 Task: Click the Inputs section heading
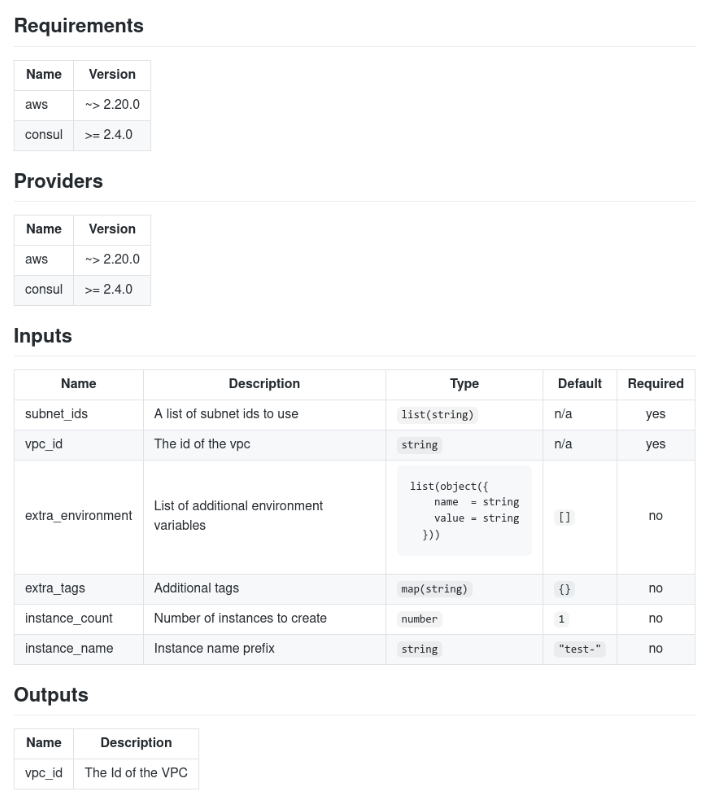43,336
